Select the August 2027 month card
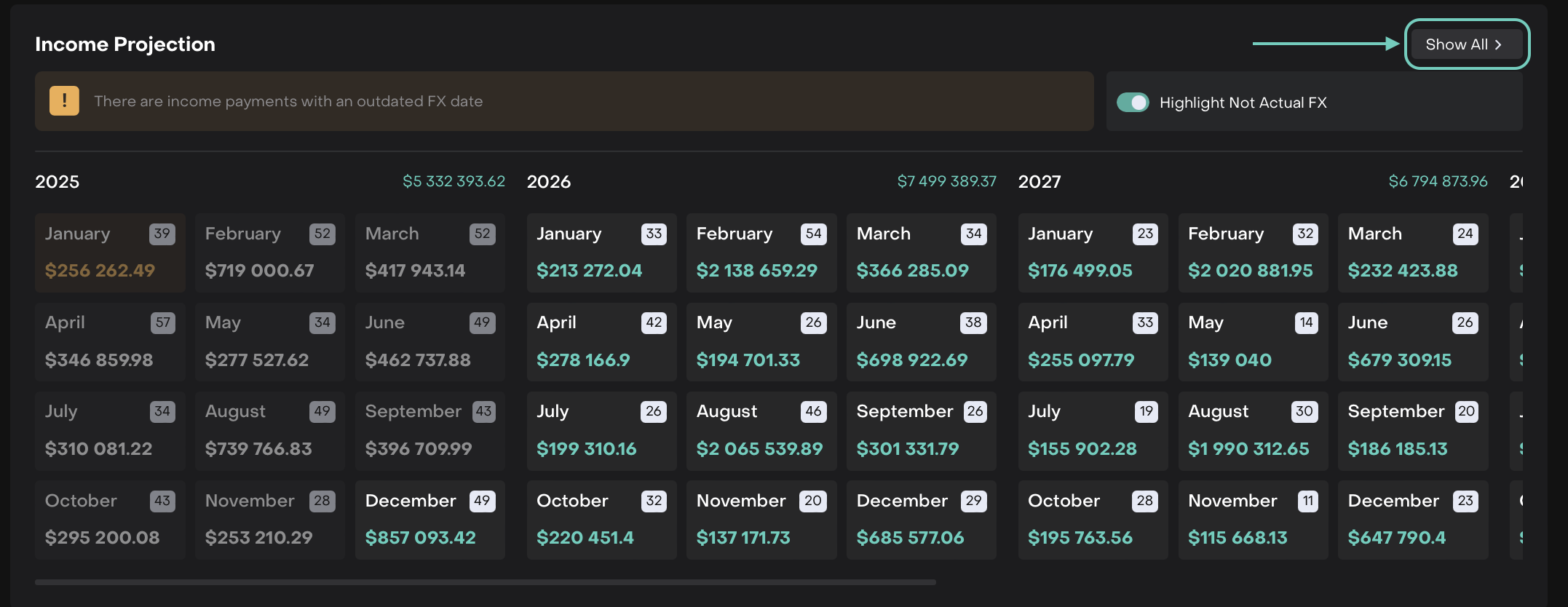The image size is (1568, 607). [x=1252, y=431]
